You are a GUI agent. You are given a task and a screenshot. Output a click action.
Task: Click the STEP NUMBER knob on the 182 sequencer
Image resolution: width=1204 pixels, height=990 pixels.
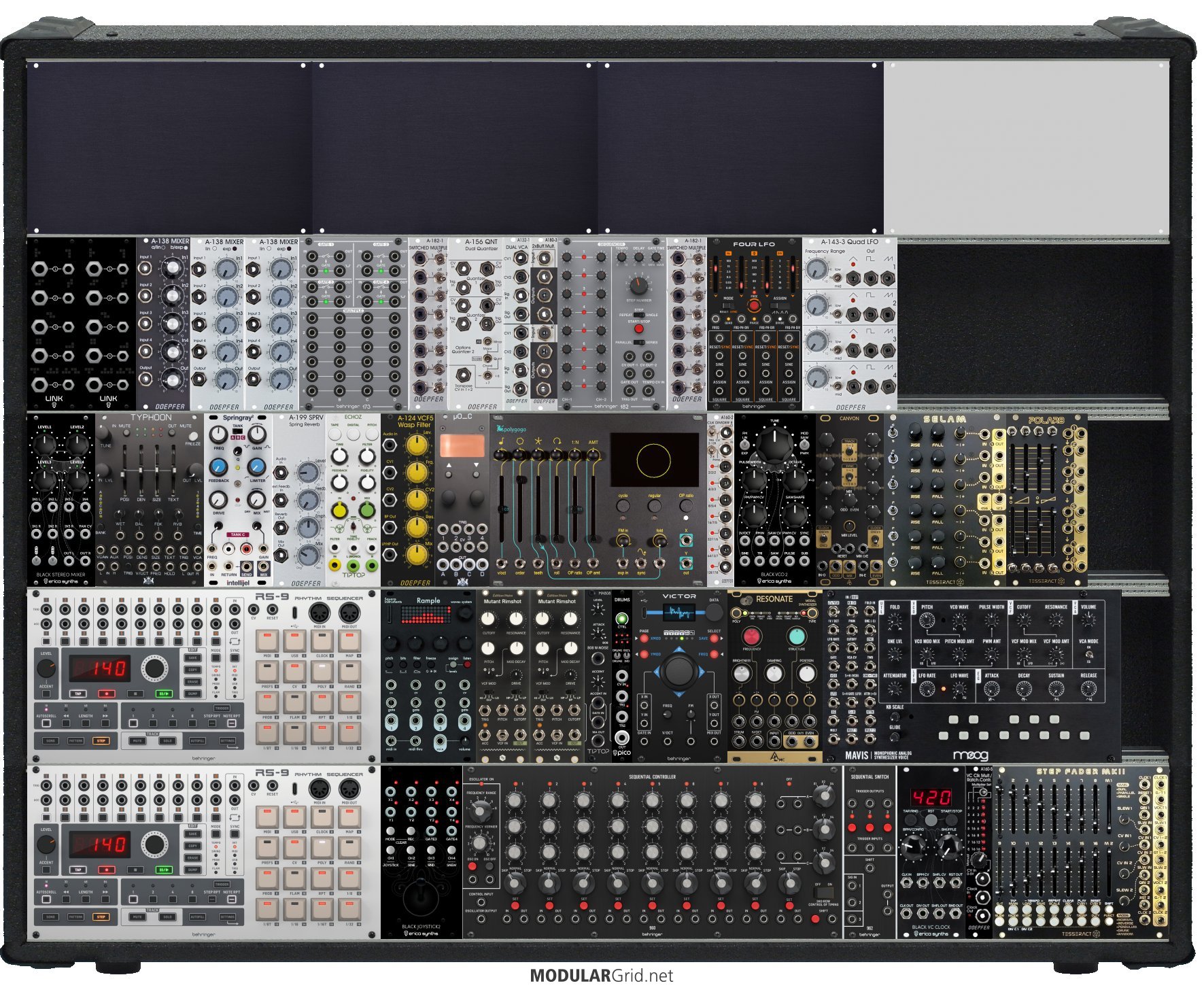click(x=638, y=286)
